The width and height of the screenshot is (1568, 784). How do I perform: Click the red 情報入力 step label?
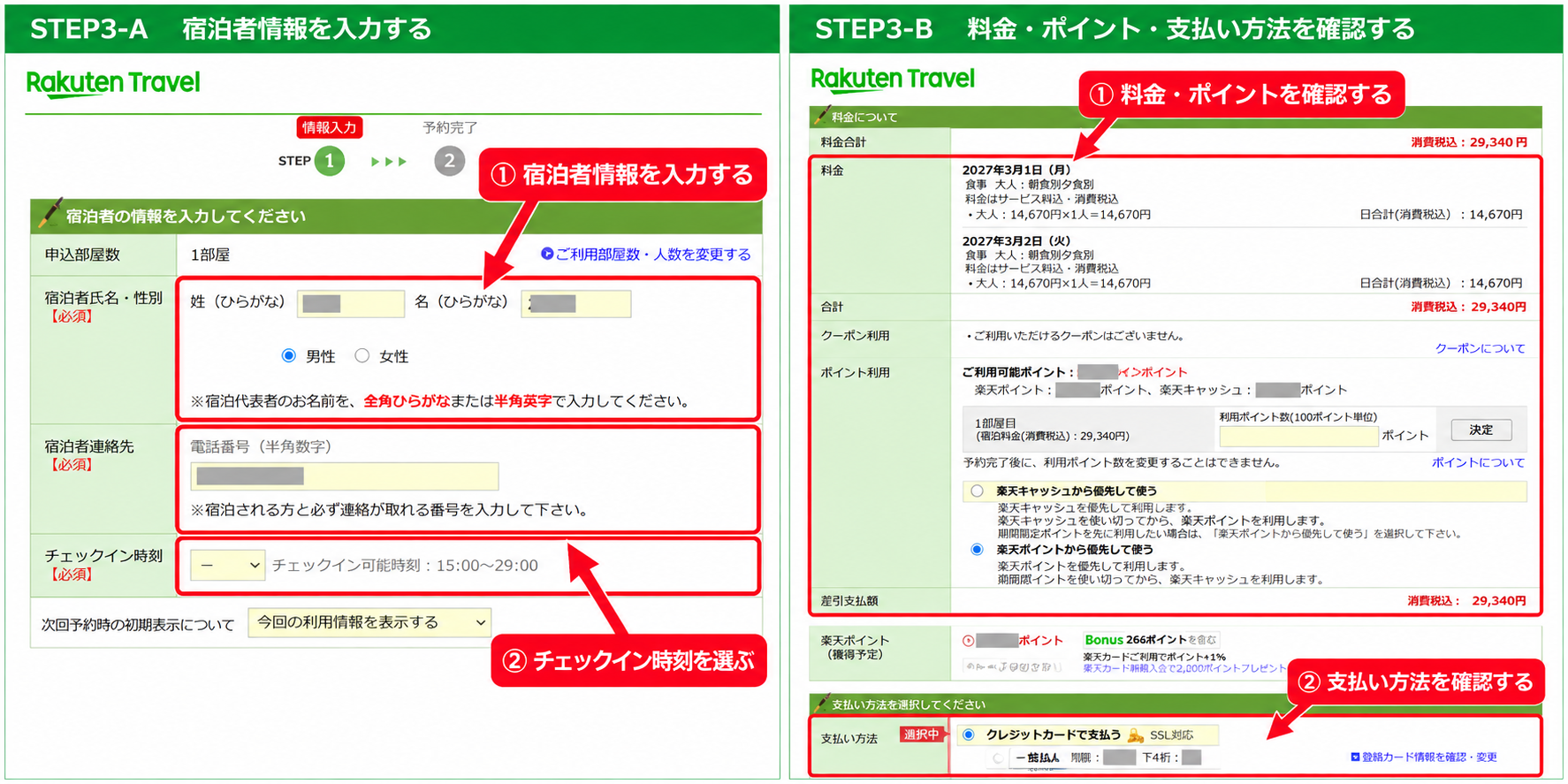pos(329,127)
